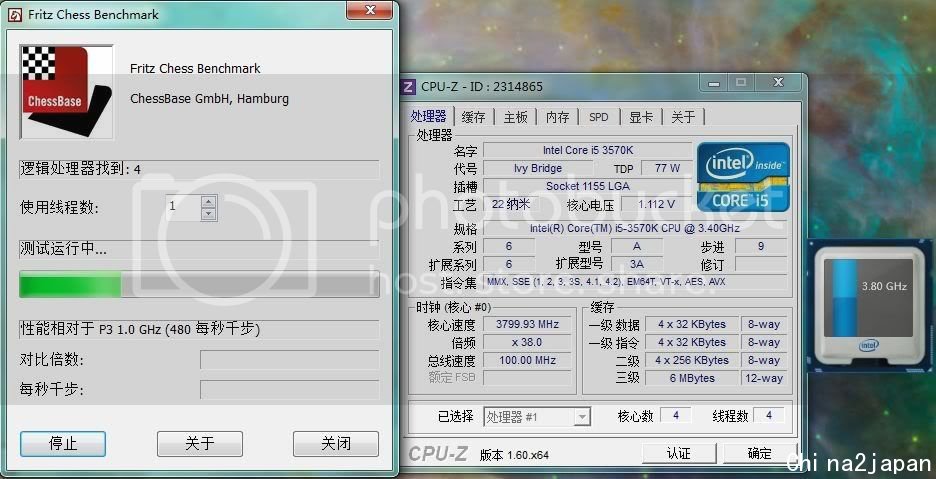The height and width of the screenshot is (479, 936).
Task: Increase thread count with the up arrow
Action: [x=208, y=201]
